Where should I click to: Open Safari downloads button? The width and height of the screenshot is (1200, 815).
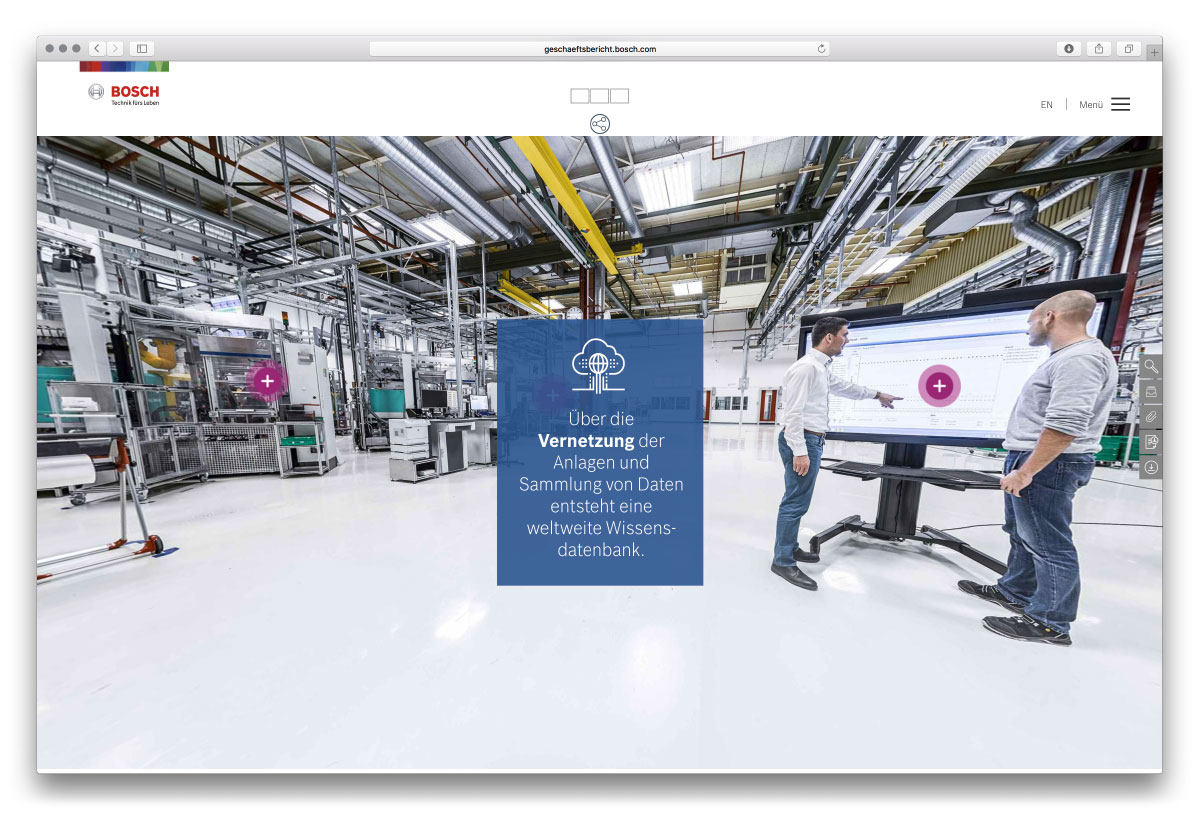coord(1069,48)
